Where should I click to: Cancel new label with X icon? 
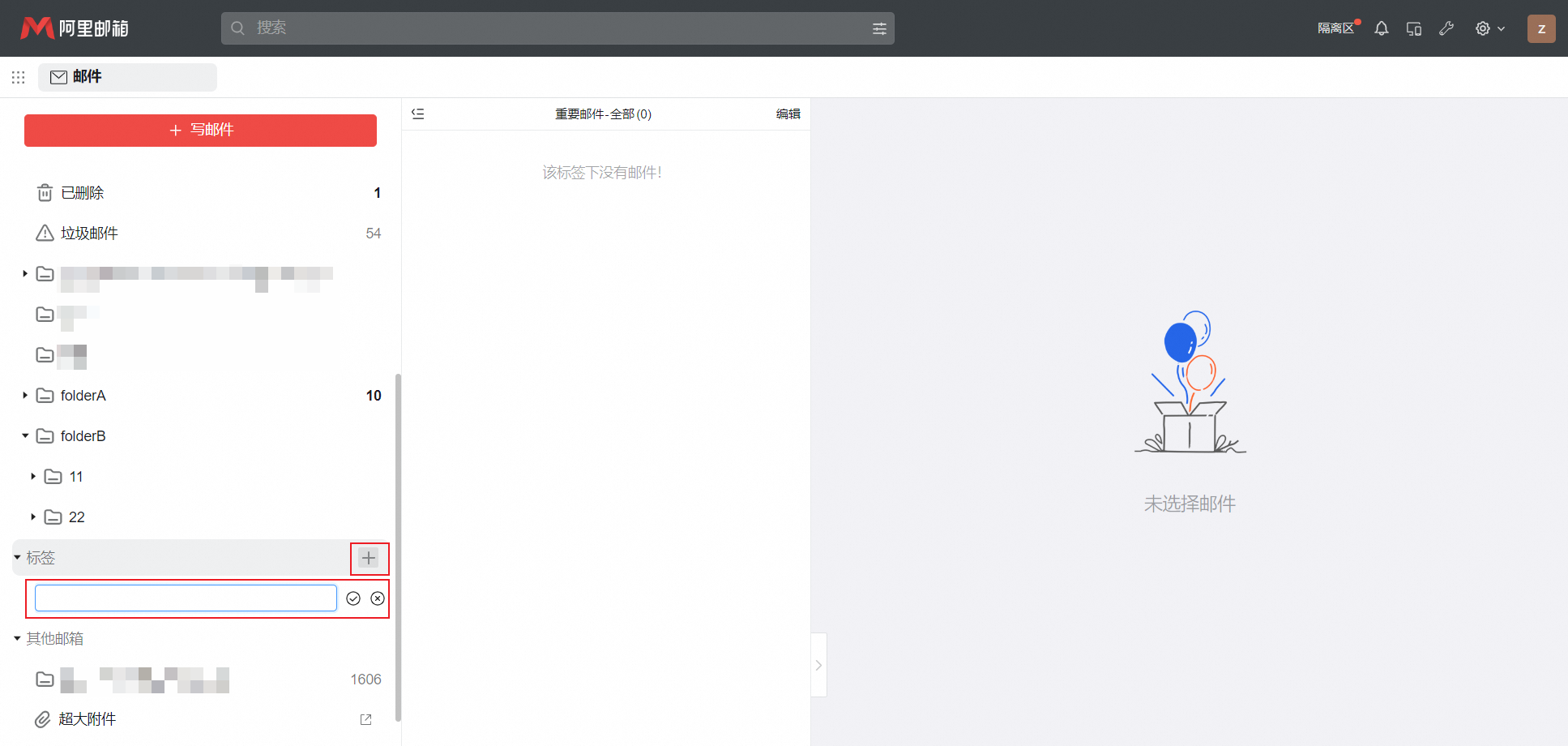click(x=378, y=598)
